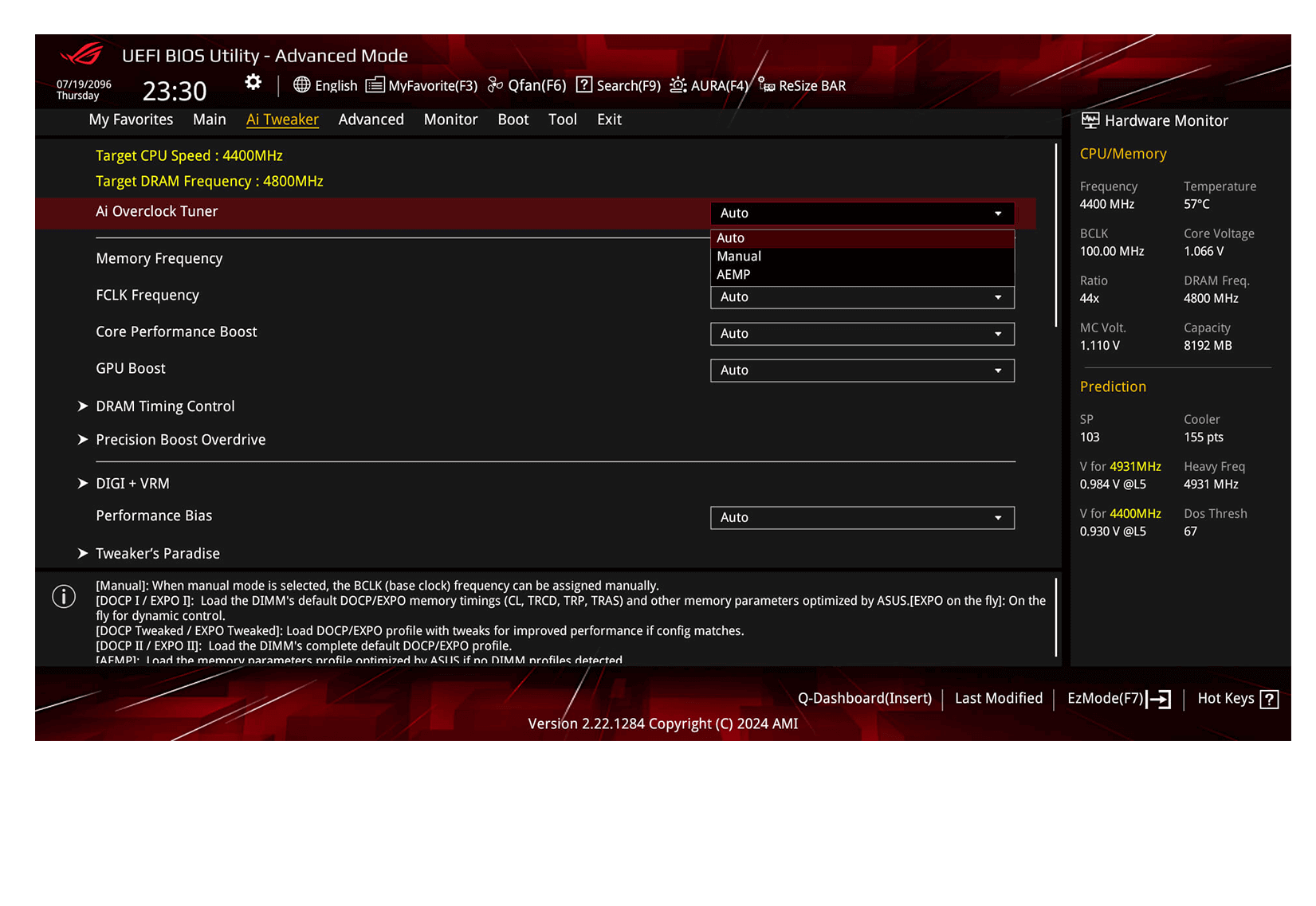Launch Qfan fan control
This screenshot has width=1316, height=906.
(496, 84)
